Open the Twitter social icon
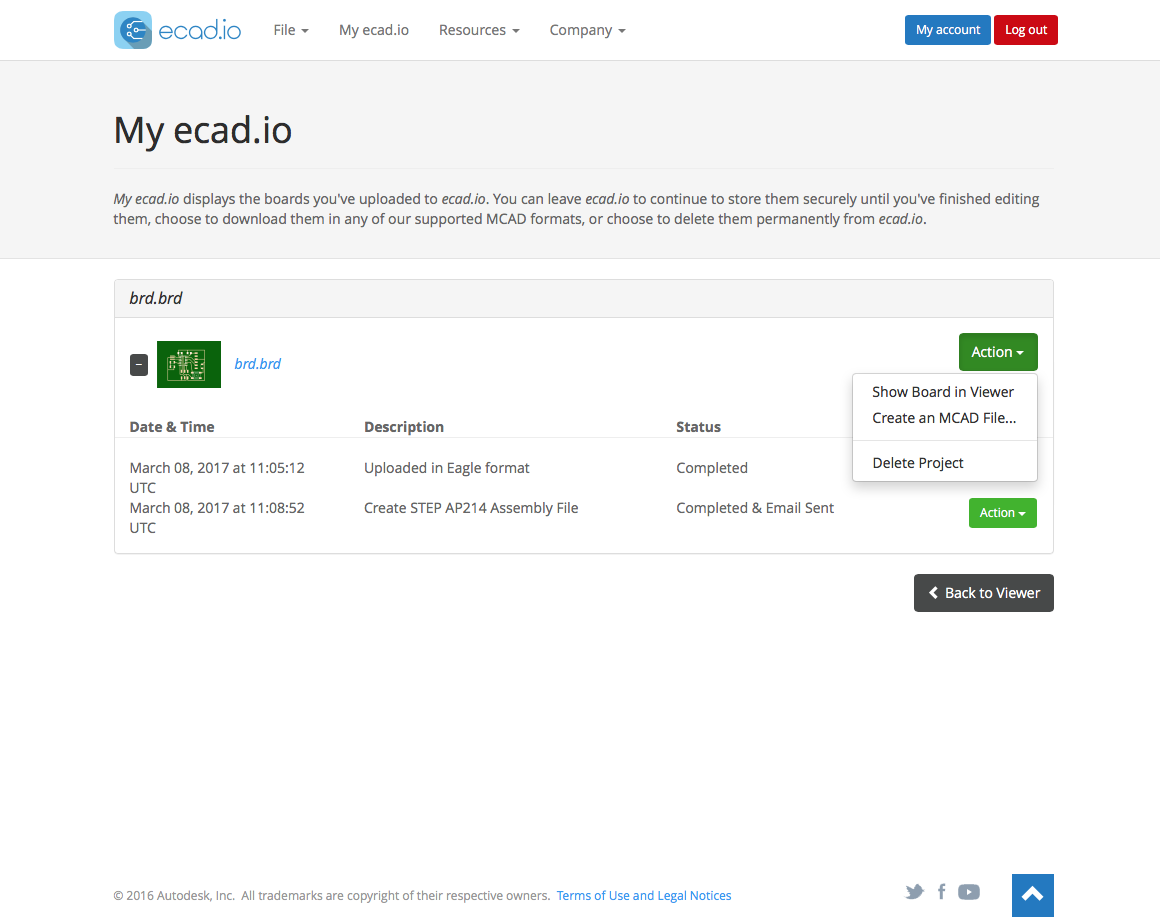 (x=914, y=891)
